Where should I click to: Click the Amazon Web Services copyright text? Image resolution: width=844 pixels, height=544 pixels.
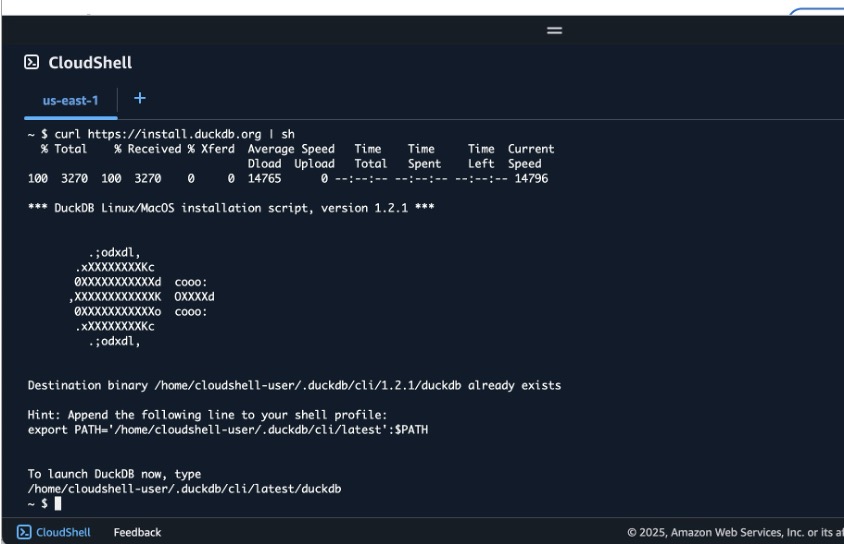click(x=735, y=532)
